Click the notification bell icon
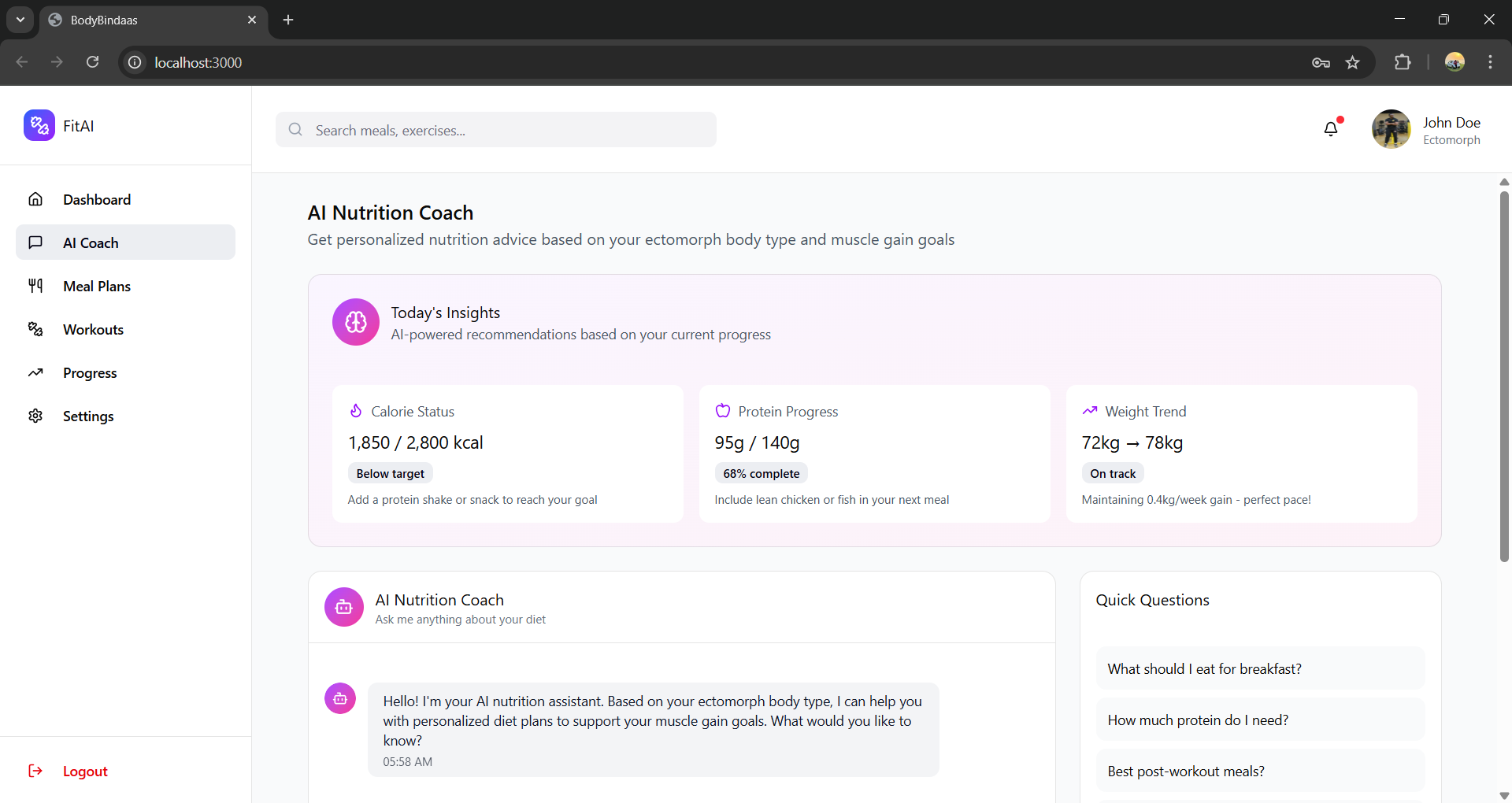1512x803 pixels. pyautogui.click(x=1331, y=129)
